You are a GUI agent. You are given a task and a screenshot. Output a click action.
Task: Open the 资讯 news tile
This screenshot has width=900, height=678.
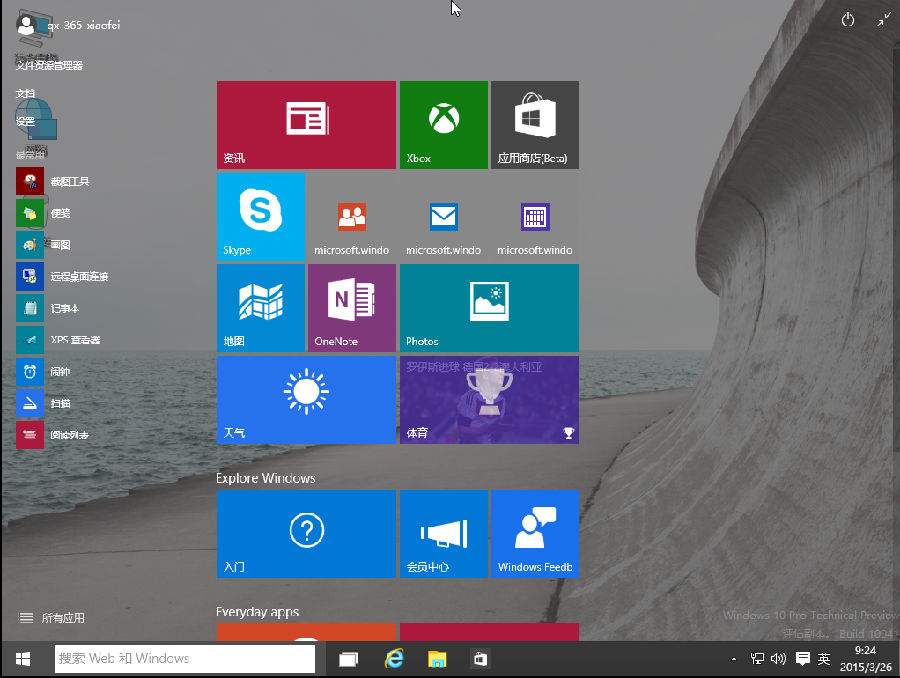coord(306,125)
